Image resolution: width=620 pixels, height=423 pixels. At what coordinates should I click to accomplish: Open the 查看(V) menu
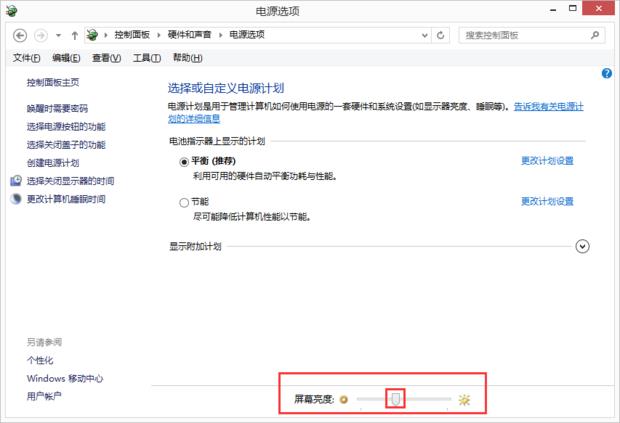pyautogui.click(x=106, y=58)
